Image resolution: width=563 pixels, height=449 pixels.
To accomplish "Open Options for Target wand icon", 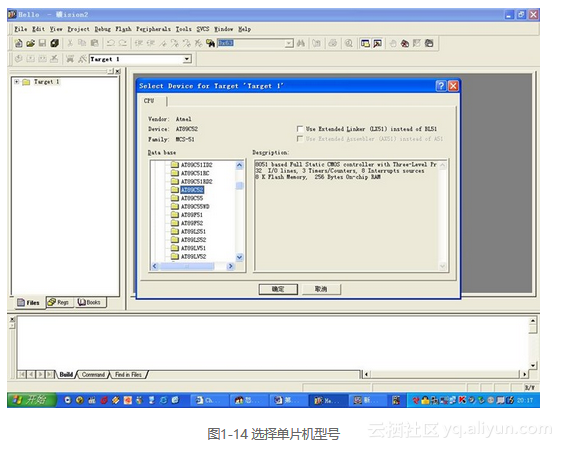I will 82,59.
